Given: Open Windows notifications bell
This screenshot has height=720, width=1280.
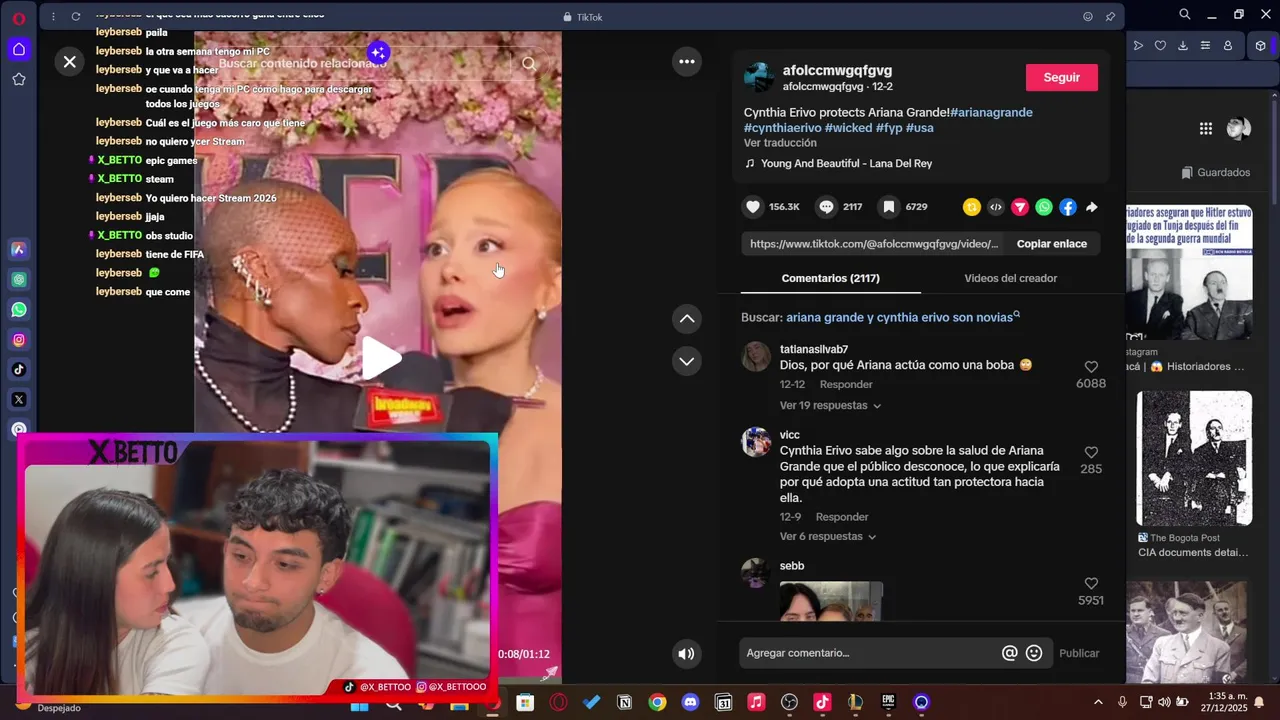Looking at the screenshot, I should click(x=1259, y=702).
